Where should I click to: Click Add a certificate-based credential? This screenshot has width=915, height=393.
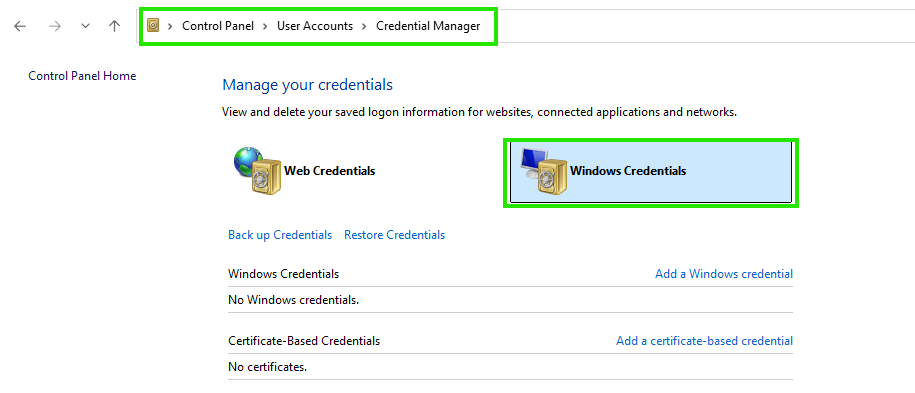[x=704, y=341]
